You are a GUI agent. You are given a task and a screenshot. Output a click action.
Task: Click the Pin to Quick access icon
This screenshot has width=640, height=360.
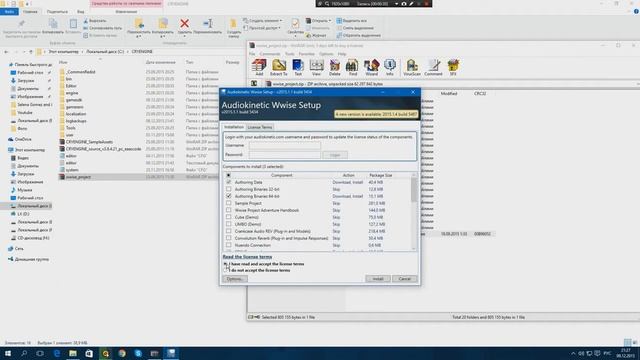tap(22, 24)
